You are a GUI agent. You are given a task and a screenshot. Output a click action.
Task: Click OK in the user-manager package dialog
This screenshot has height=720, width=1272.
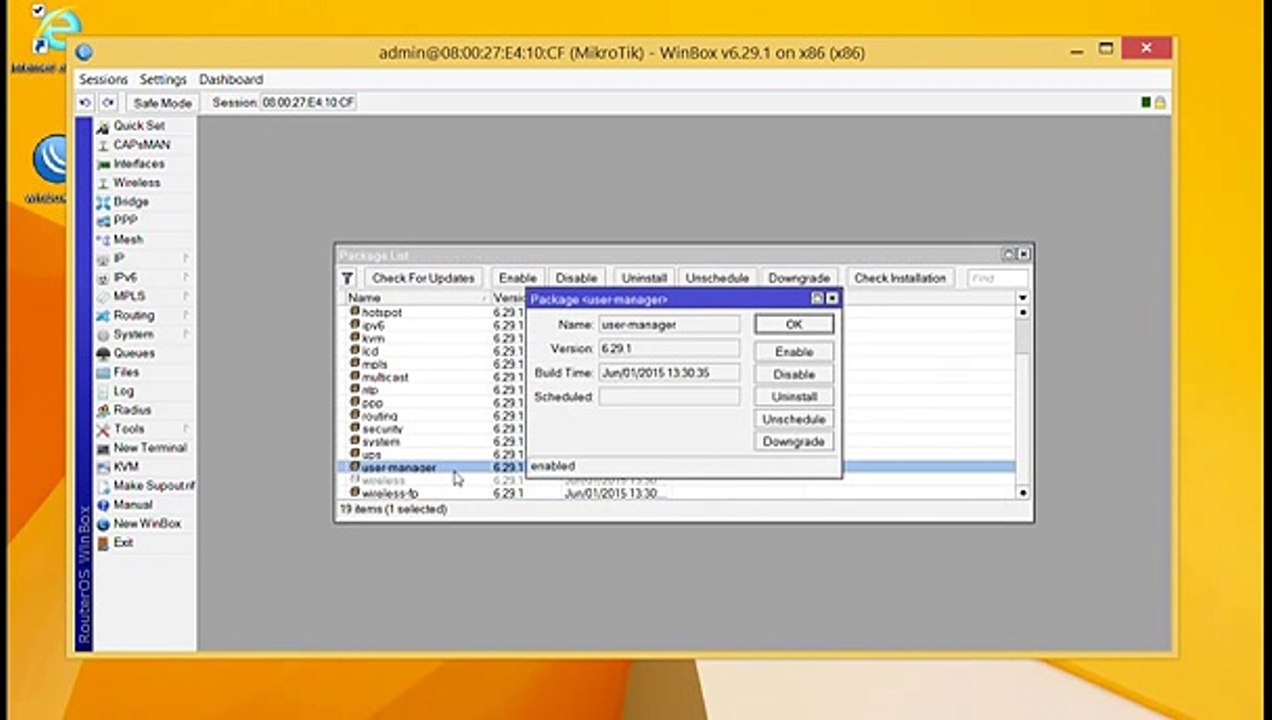[794, 325]
